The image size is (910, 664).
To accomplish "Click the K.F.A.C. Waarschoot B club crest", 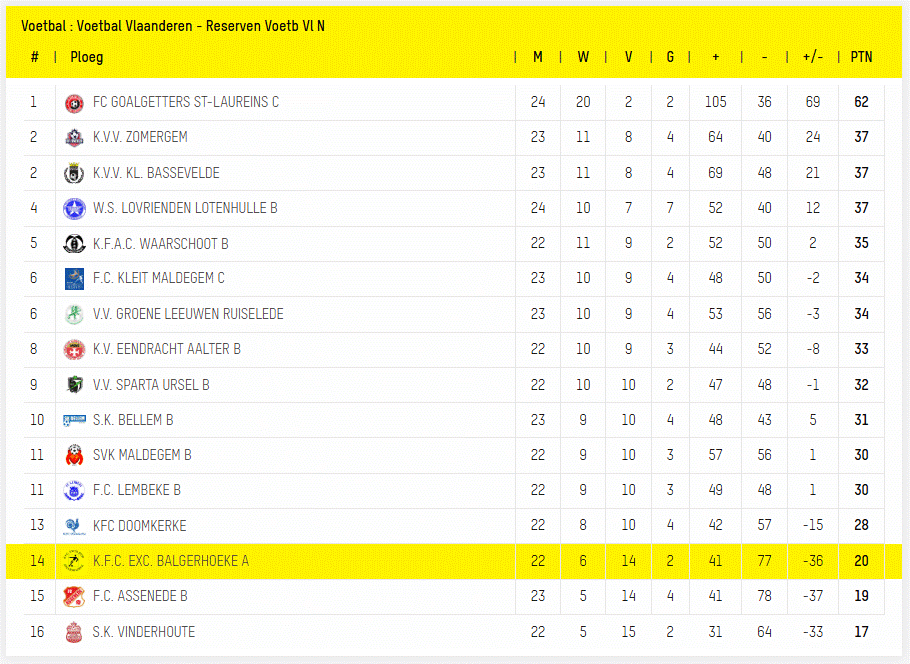I will (73, 243).
